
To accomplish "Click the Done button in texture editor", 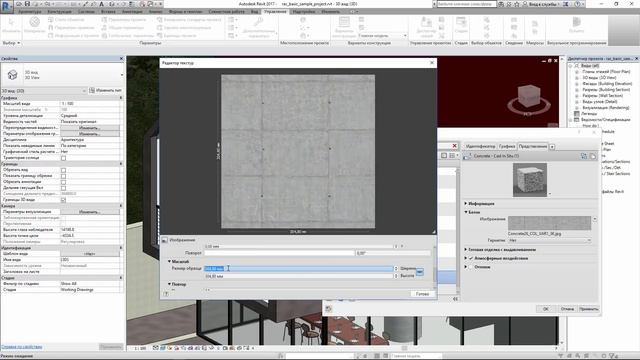I will coord(422,294).
